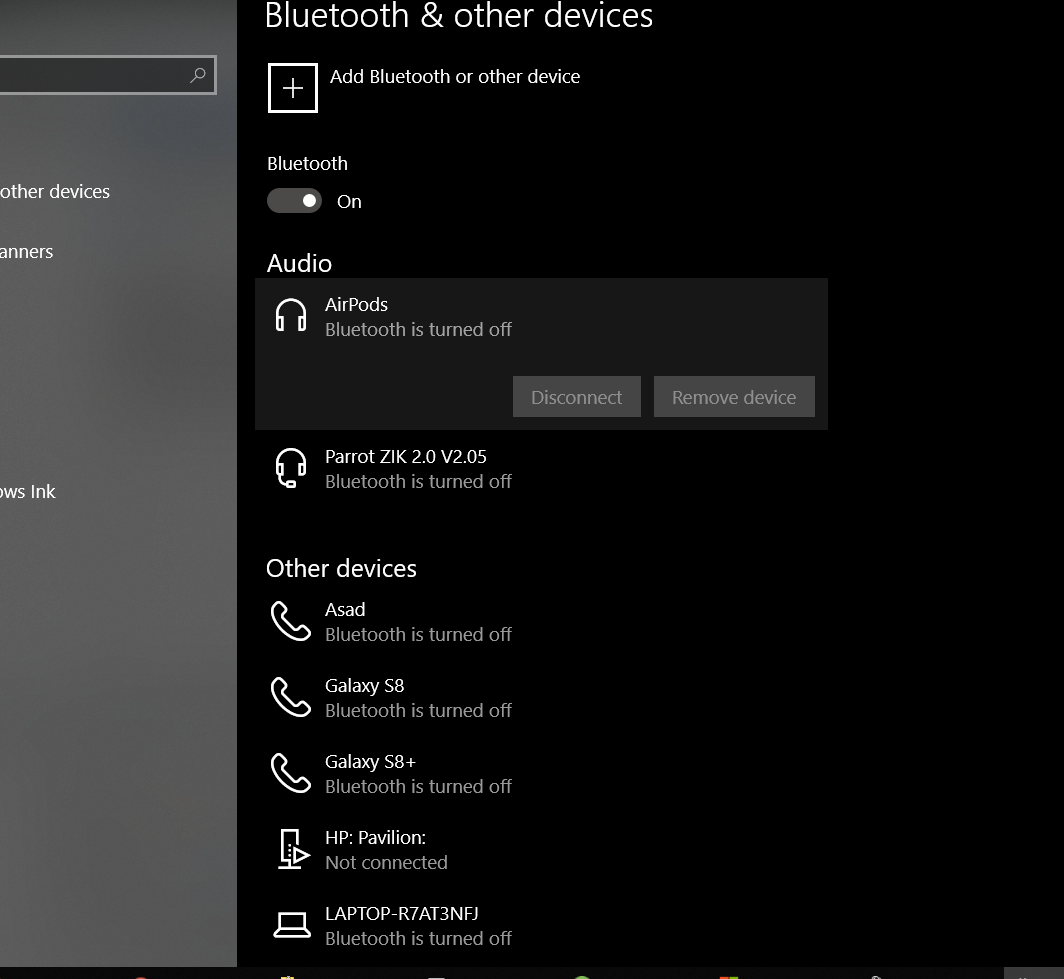
Task: Click 'Add Bluetooth or other device' label
Action: tap(455, 77)
